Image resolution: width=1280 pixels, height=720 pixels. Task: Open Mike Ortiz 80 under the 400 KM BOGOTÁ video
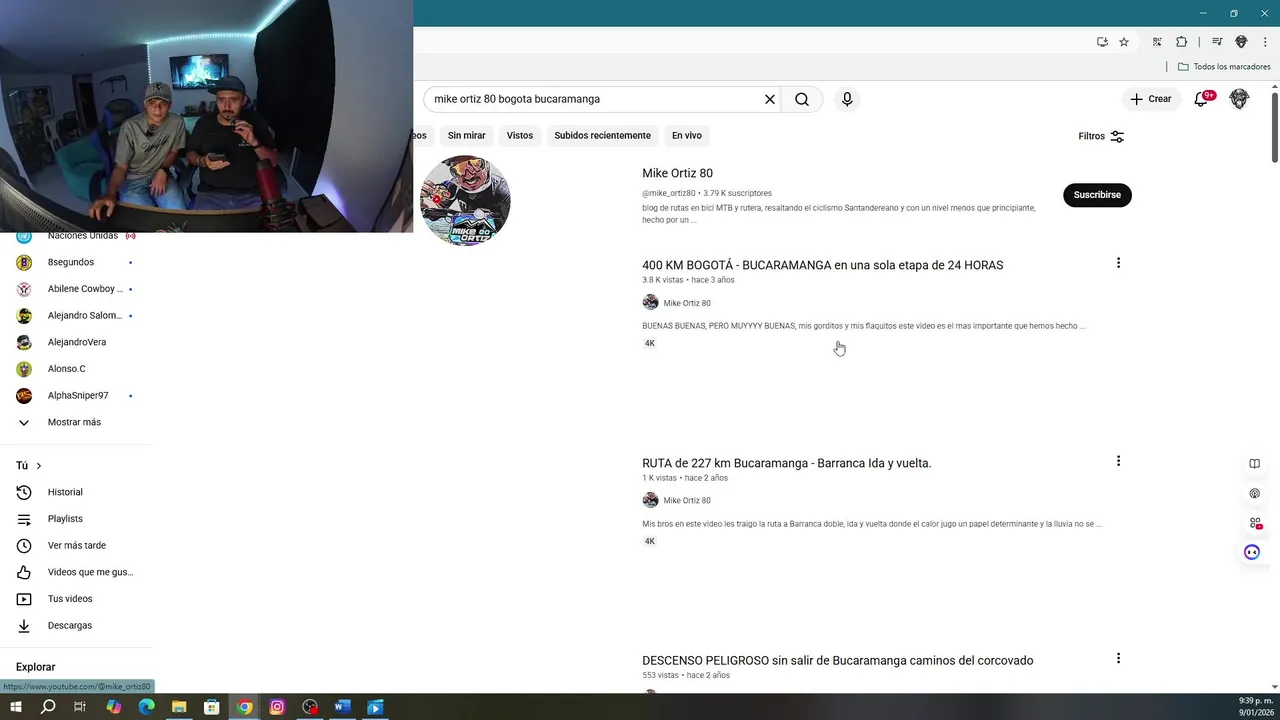click(687, 303)
